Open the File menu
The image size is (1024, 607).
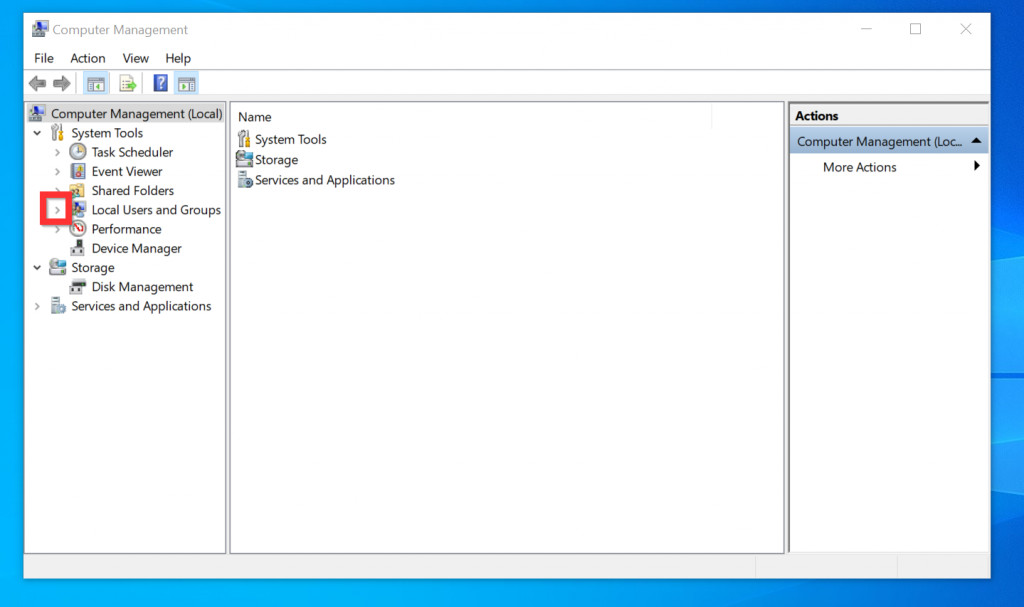pyautogui.click(x=44, y=58)
